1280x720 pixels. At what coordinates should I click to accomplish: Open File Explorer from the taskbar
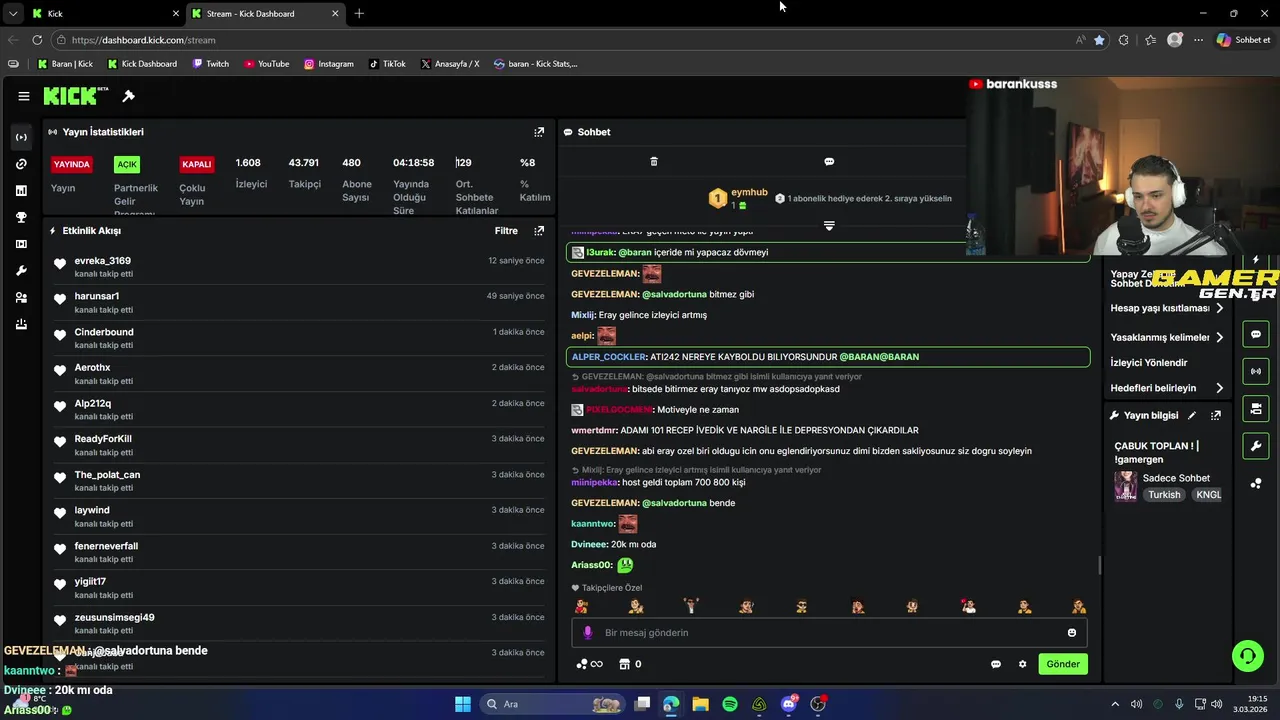coord(700,704)
